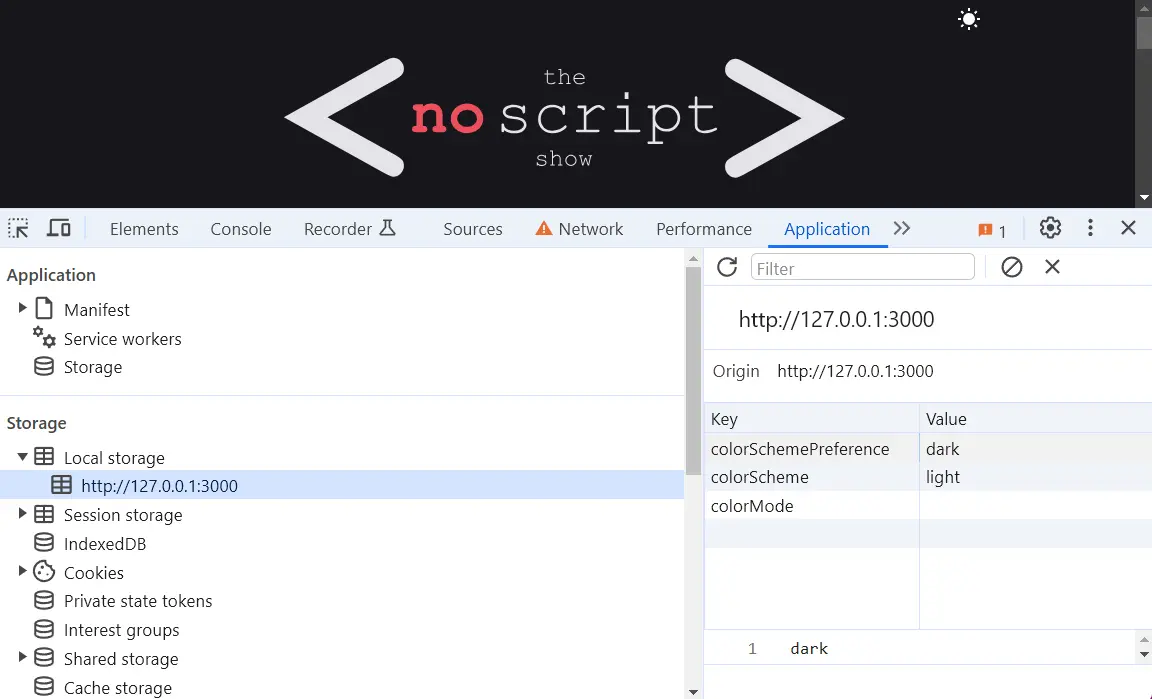Focus the Filter input field

(x=863, y=268)
